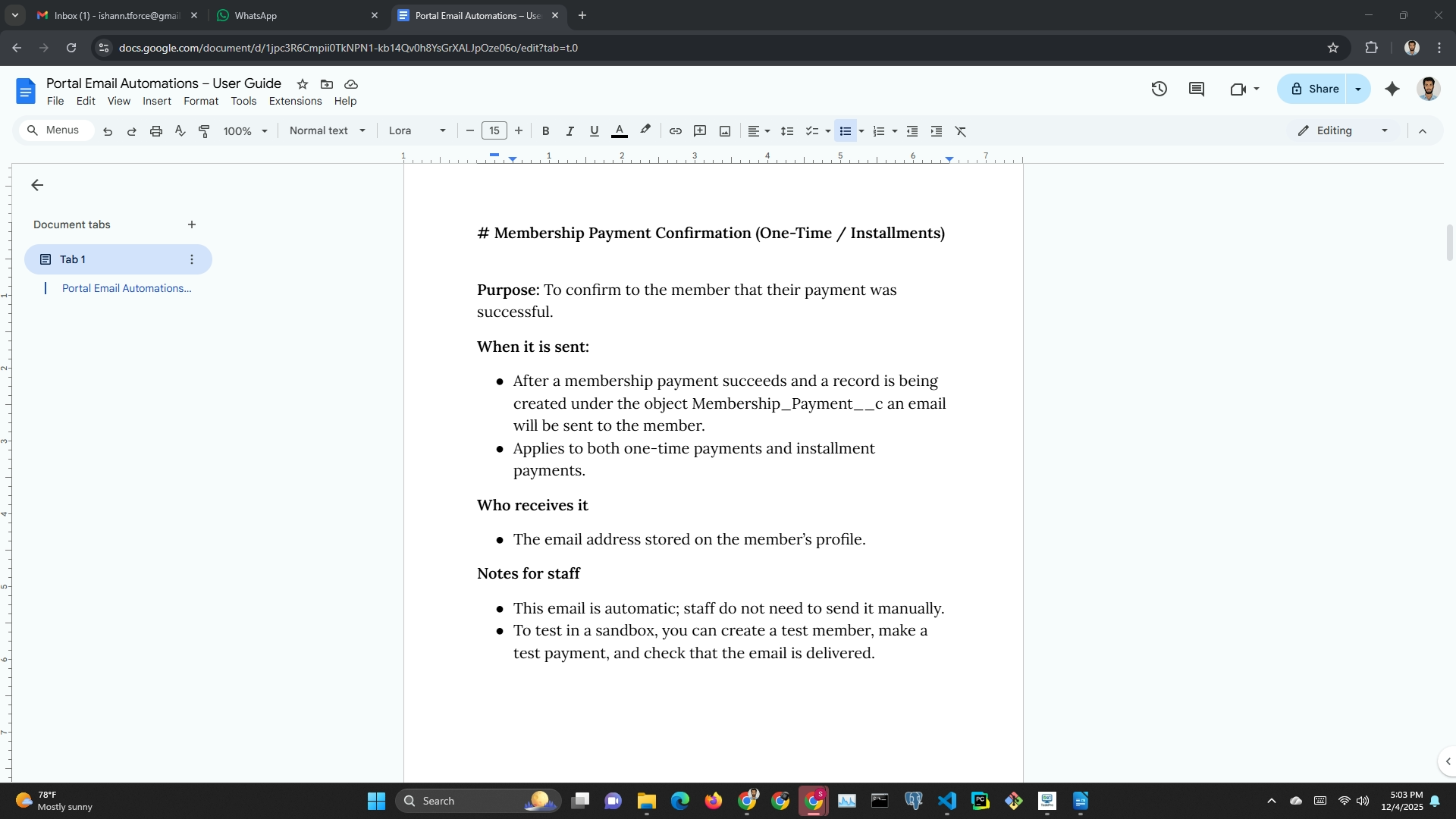1456x819 pixels.
Task: Click the font size field
Action: (x=494, y=130)
